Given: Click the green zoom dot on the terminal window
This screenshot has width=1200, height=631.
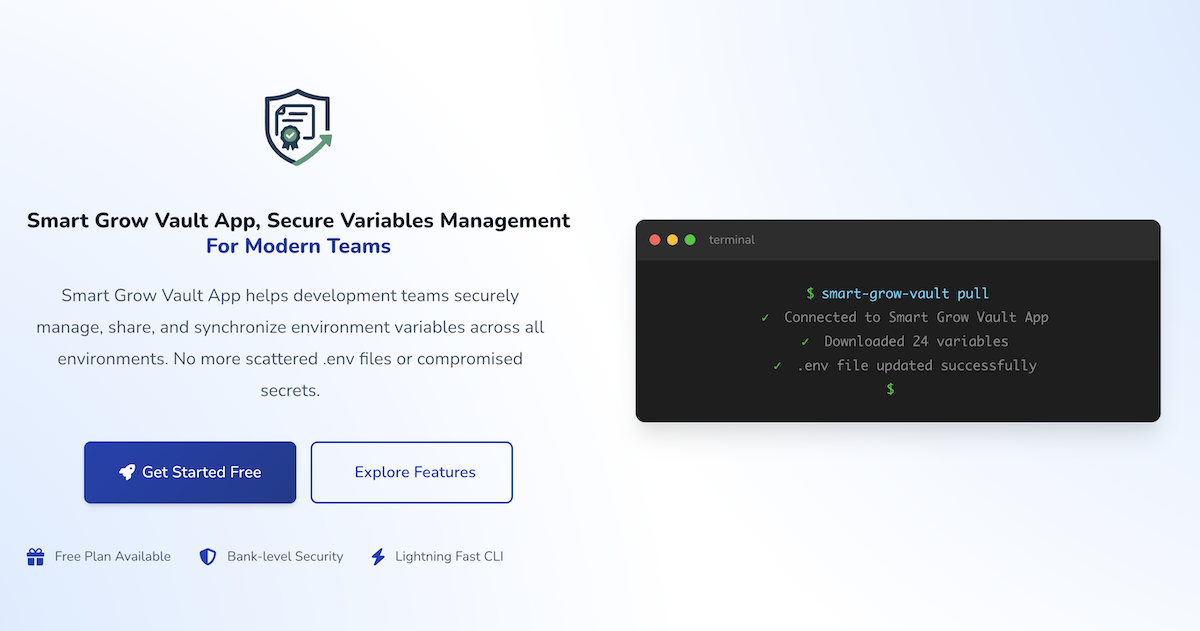Looking at the screenshot, I should (690, 240).
